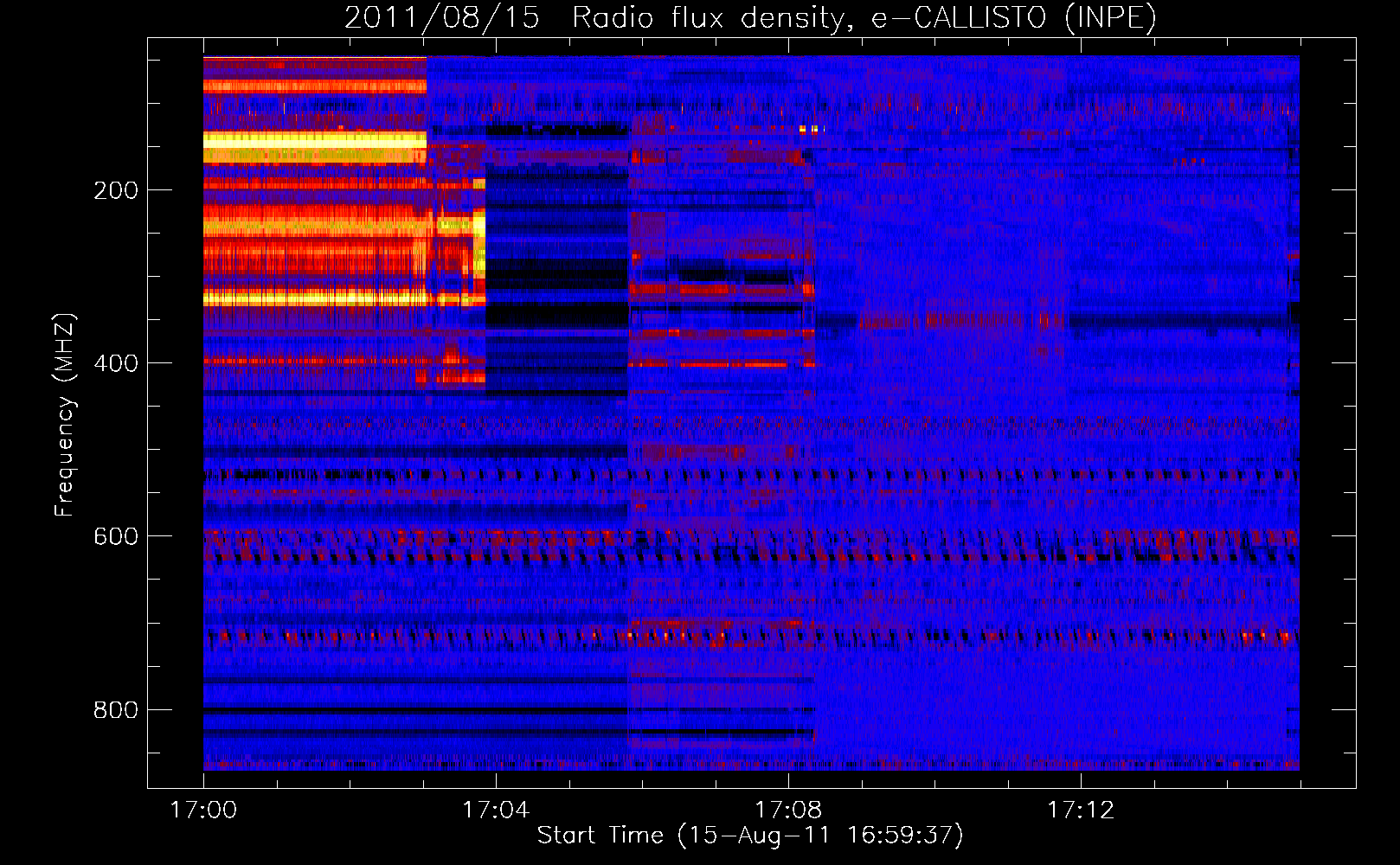Viewport: 1400px width, 865px height.
Task: Select the 600 frequency axis label
Action: click(x=116, y=536)
